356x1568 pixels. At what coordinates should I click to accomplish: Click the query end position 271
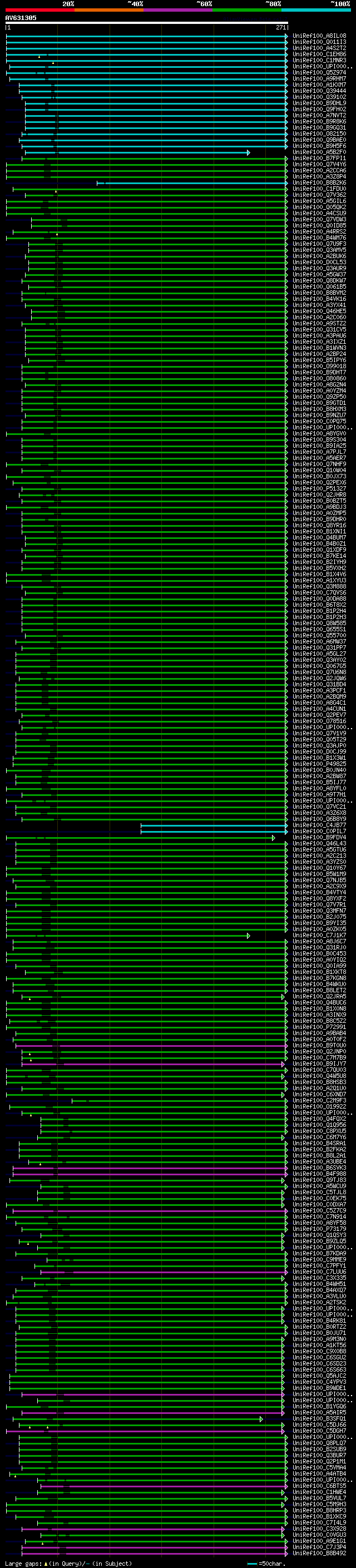tap(280, 27)
